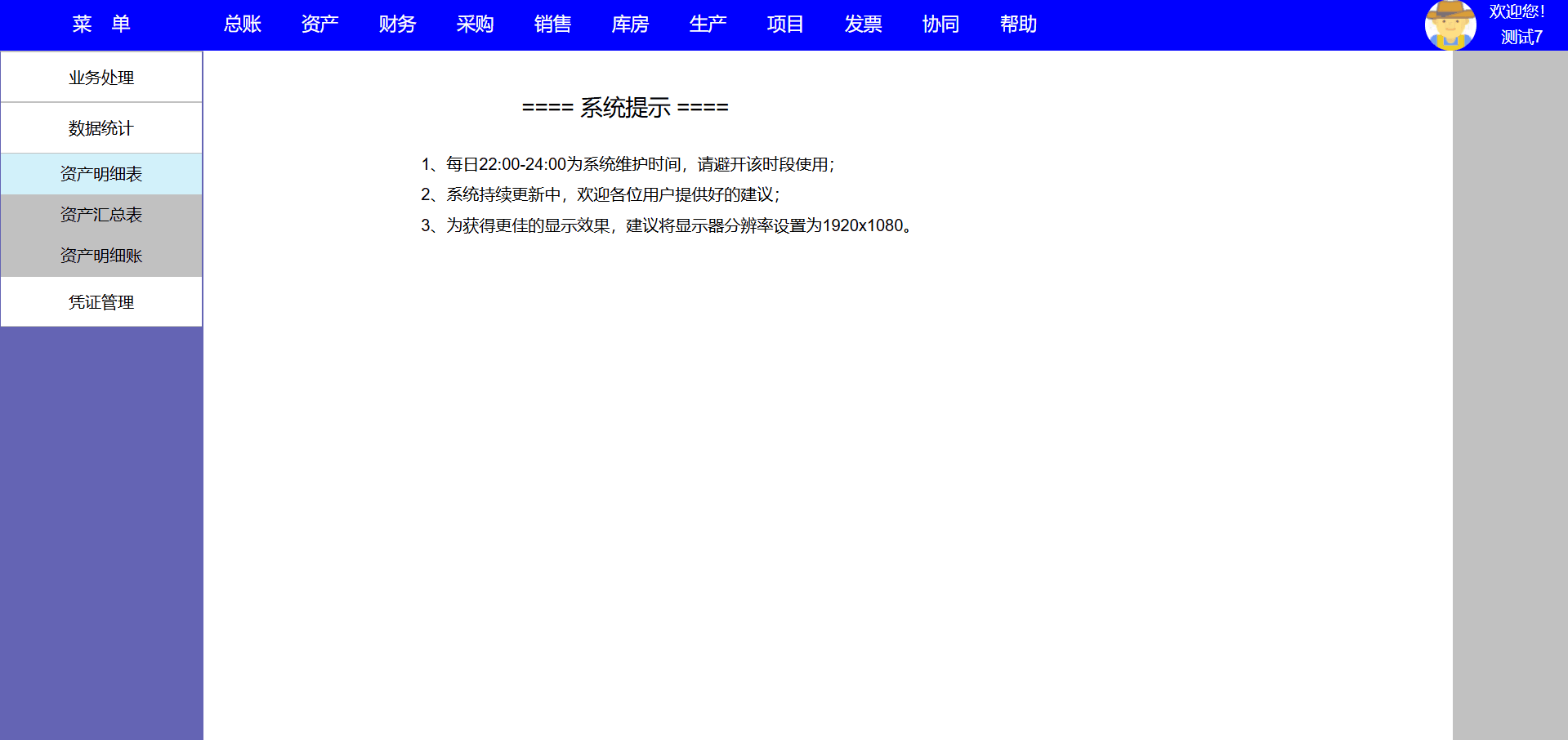
Task: Open the 库房 menu
Action: (630, 25)
